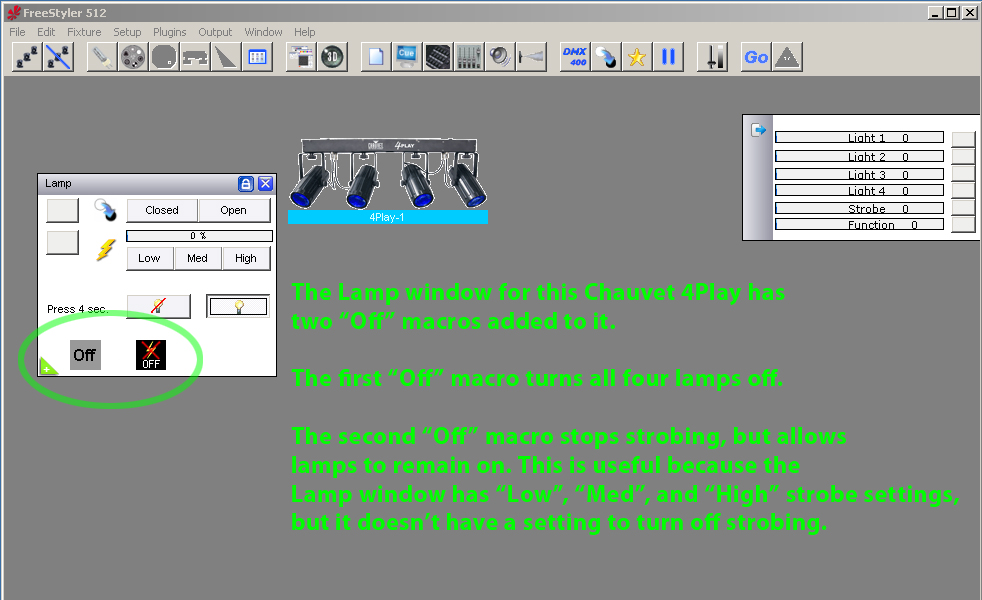The height and width of the screenshot is (600, 982).
Task: Expand the channel panel arrow icon
Action: [x=758, y=130]
